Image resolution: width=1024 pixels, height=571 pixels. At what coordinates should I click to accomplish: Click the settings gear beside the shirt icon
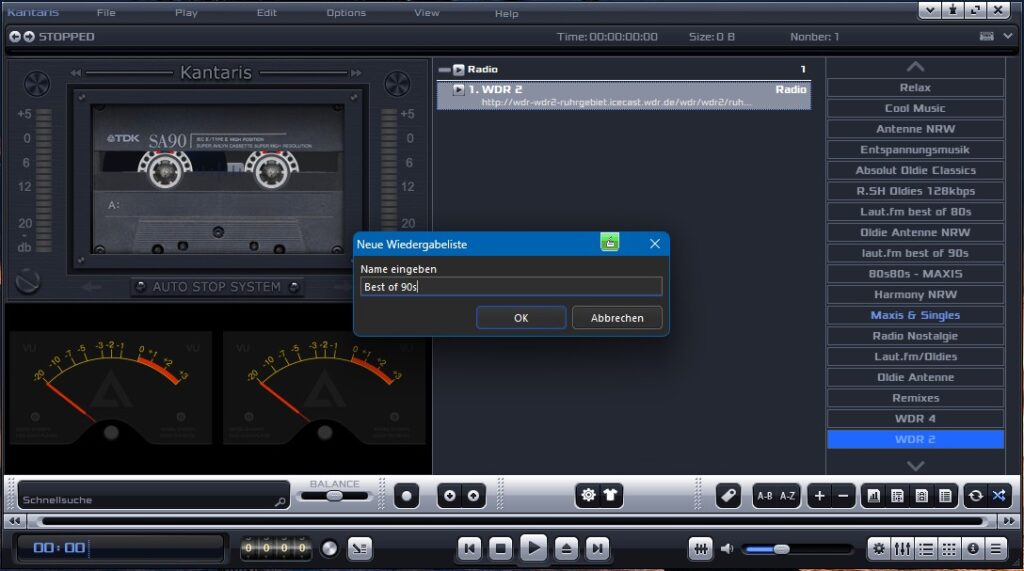coord(588,495)
